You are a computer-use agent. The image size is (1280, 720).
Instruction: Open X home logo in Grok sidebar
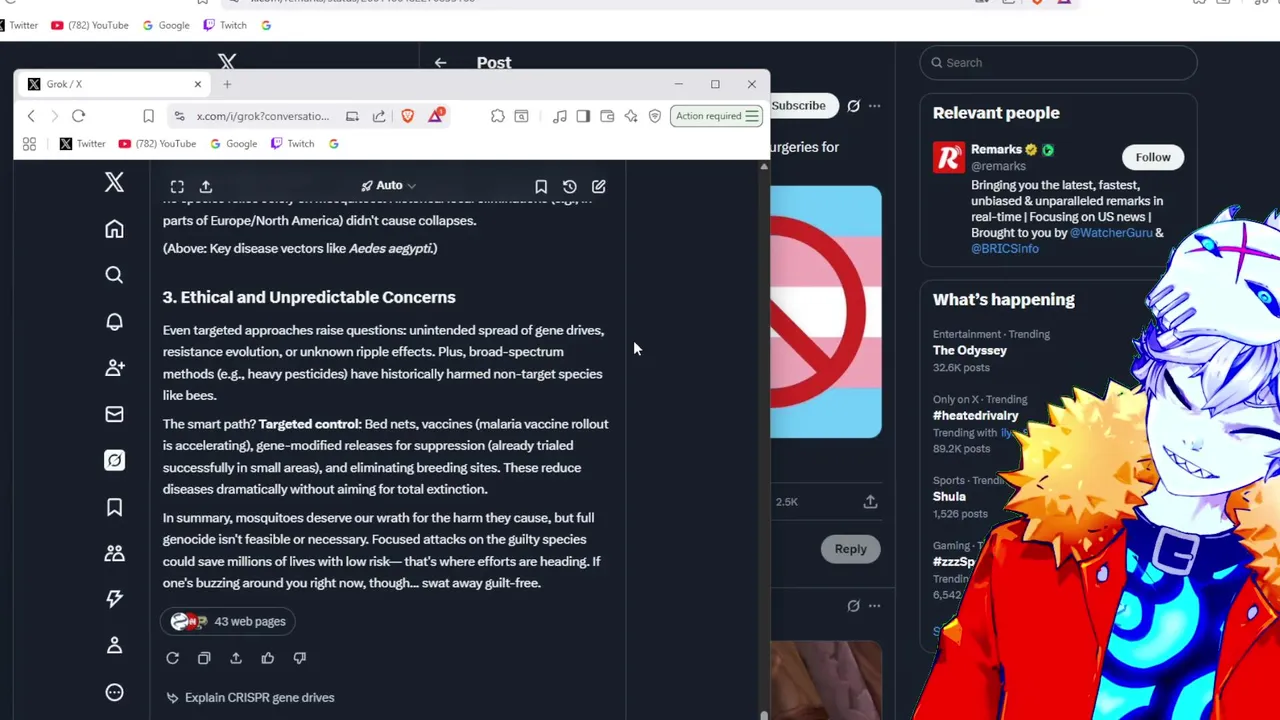[x=114, y=182]
